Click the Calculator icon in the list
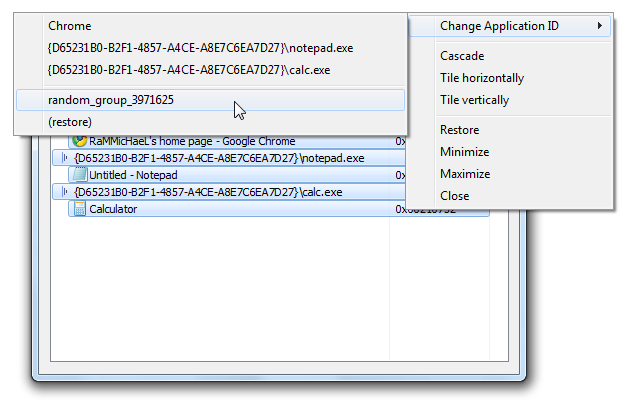The image size is (636, 401). click(80, 209)
